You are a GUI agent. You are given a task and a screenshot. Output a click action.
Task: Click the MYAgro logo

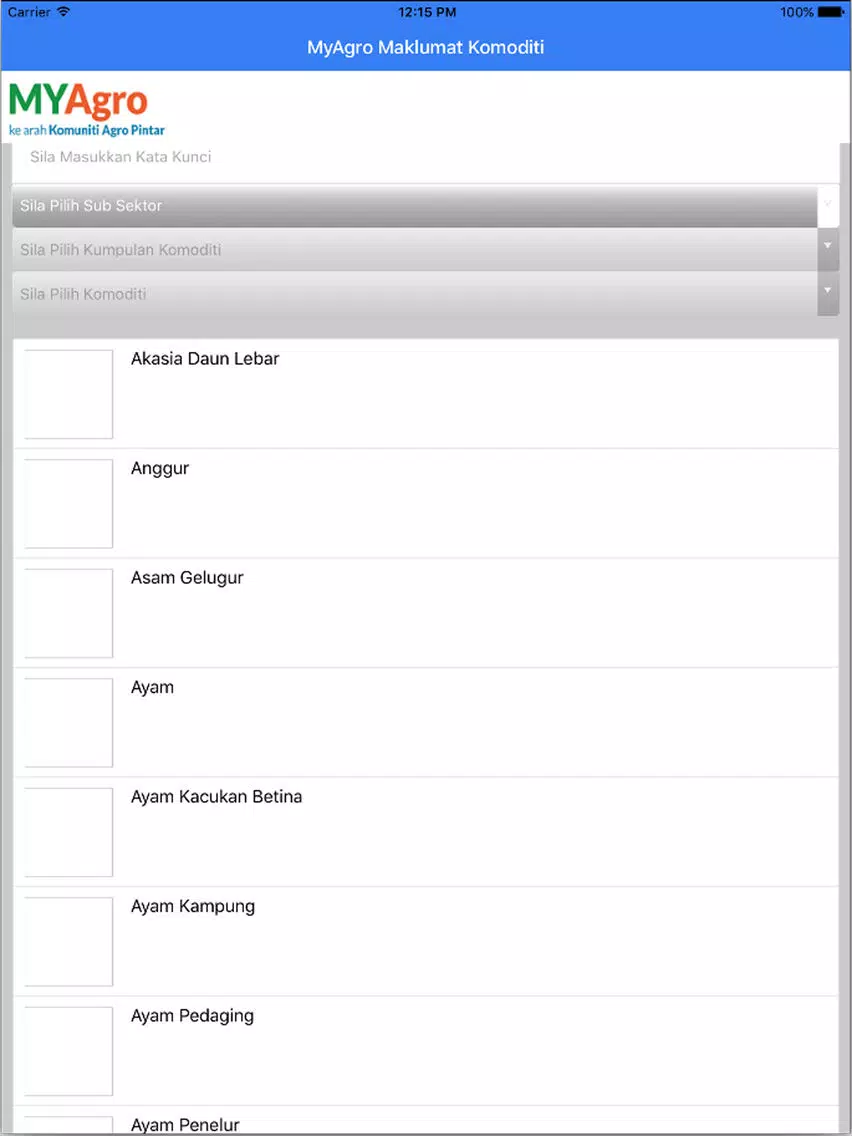point(86,110)
